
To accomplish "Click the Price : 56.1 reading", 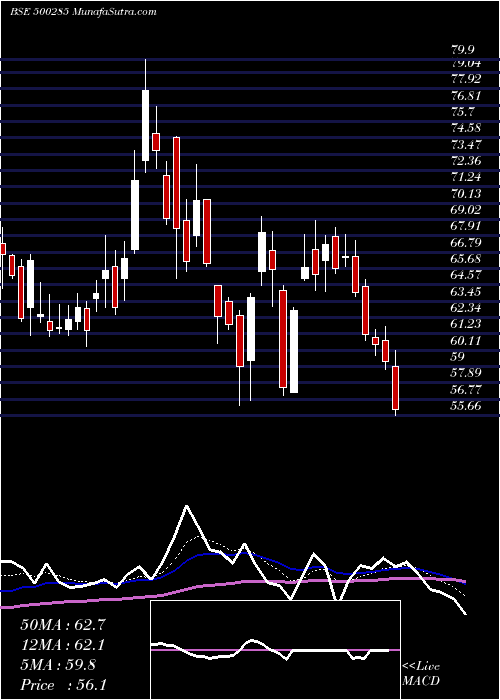I will pyautogui.click(x=63, y=685).
